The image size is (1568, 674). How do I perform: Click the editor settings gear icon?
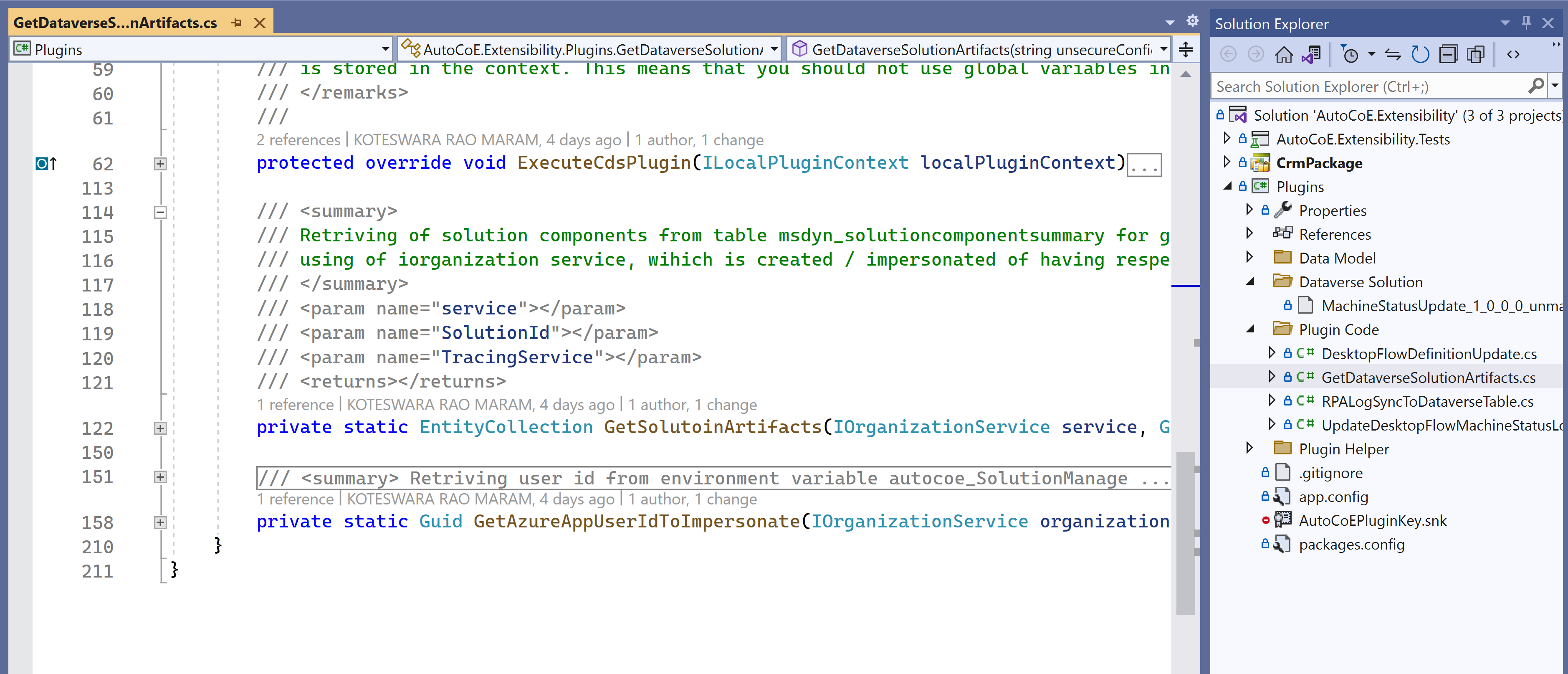coord(1192,20)
